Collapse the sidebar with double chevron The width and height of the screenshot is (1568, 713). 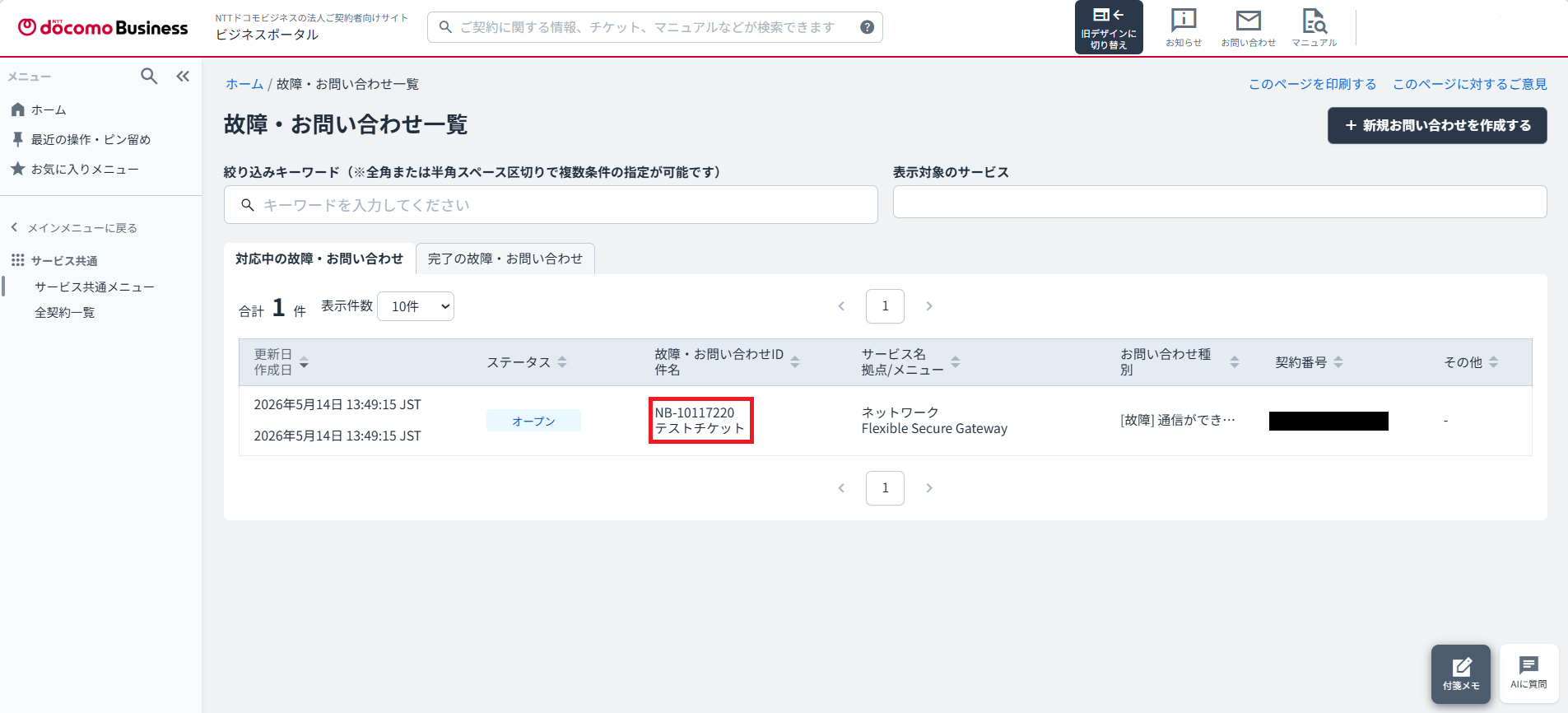tap(183, 77)
